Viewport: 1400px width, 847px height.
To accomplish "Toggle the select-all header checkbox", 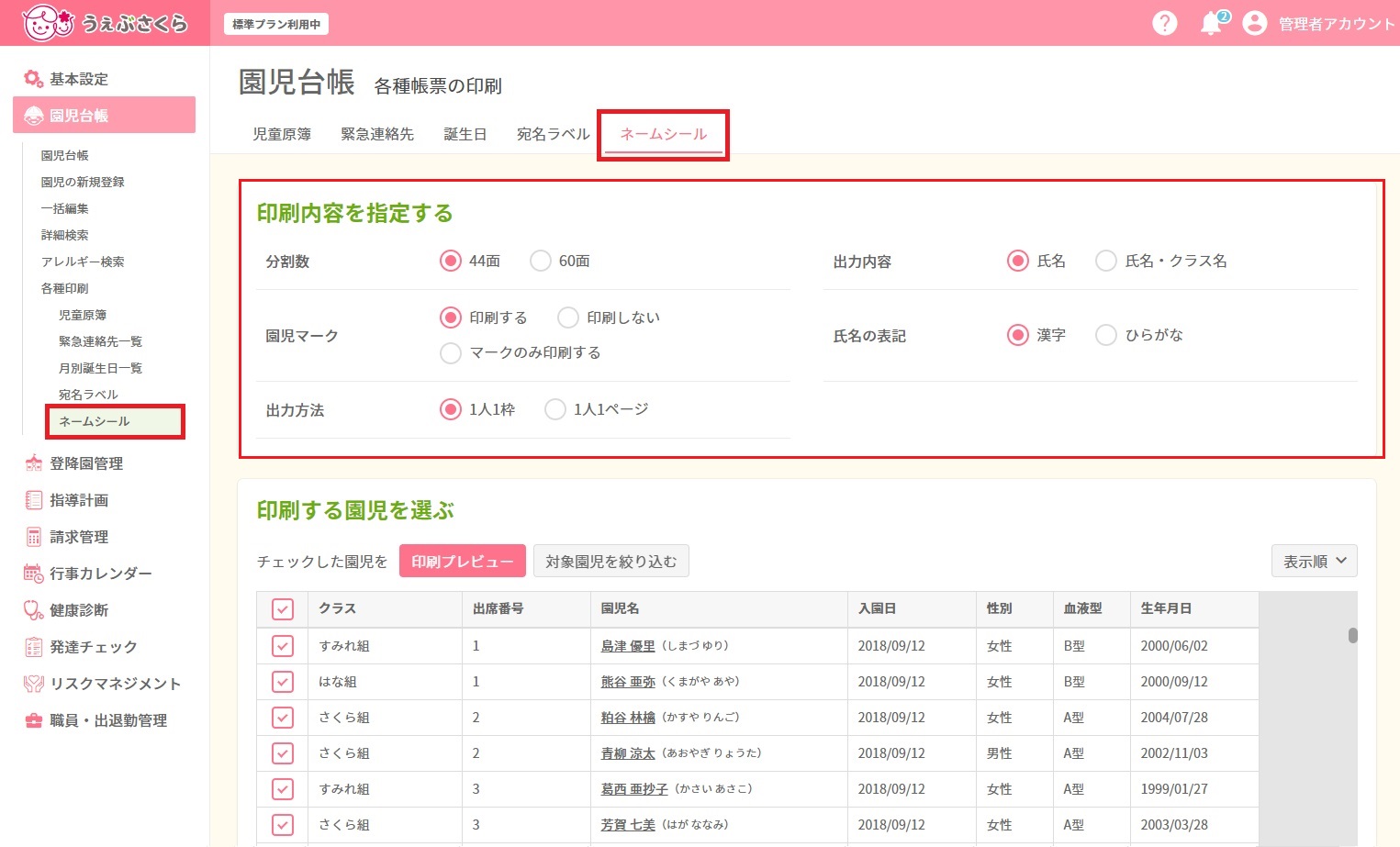I will pyautogui.click(x=283, y=609).
